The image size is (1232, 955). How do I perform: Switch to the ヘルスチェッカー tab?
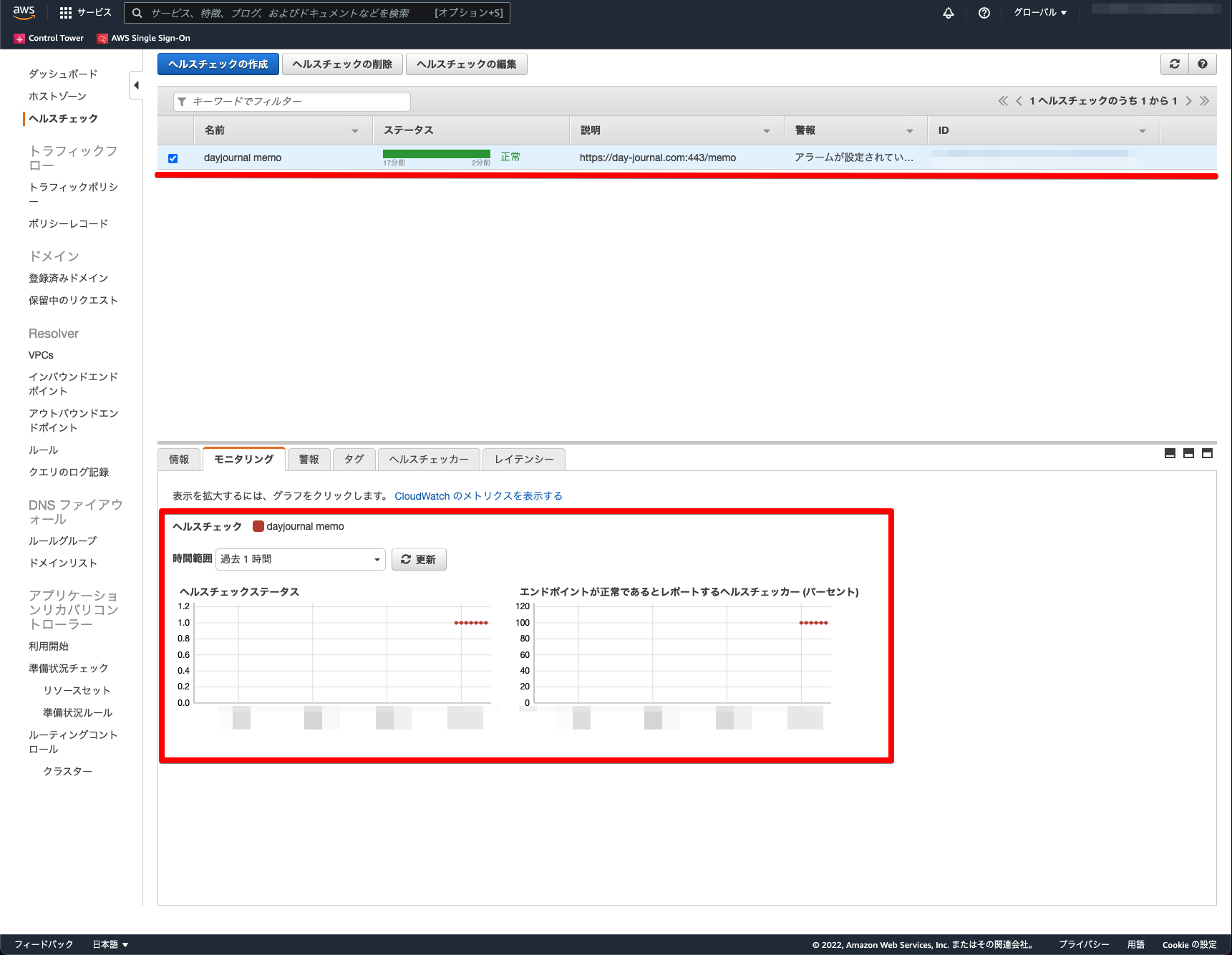429,460
